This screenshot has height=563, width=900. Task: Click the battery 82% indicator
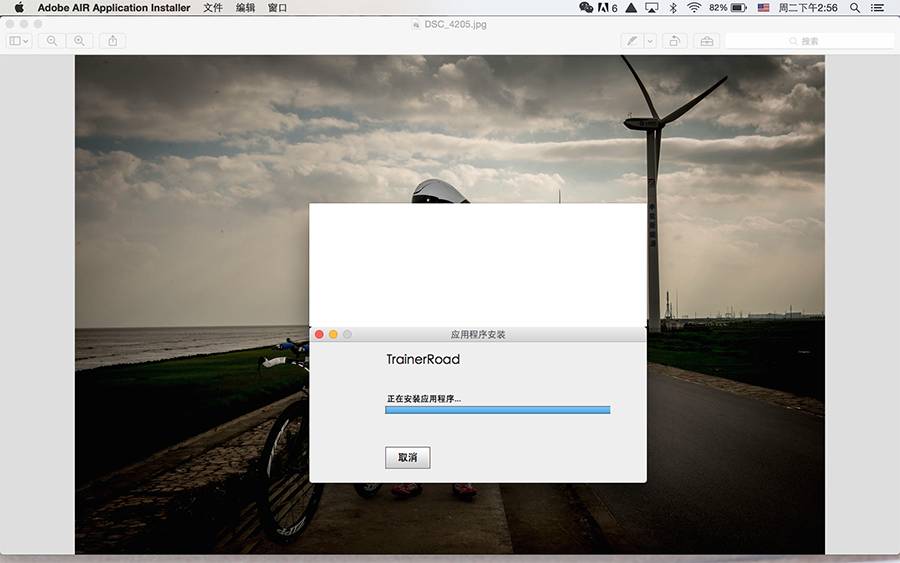728,7
